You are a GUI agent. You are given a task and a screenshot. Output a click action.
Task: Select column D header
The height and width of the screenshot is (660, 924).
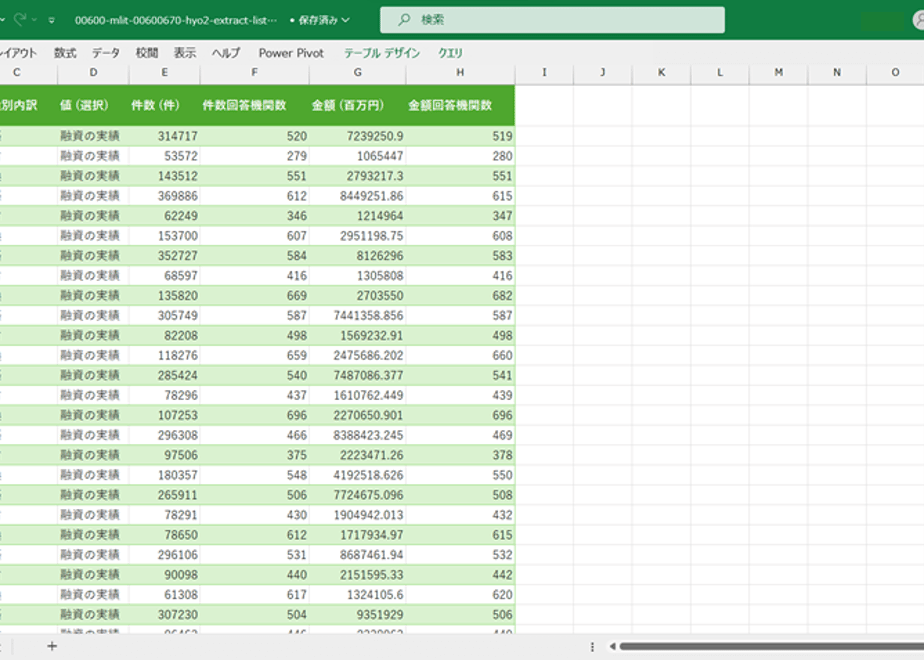click(x=93, y=72)
